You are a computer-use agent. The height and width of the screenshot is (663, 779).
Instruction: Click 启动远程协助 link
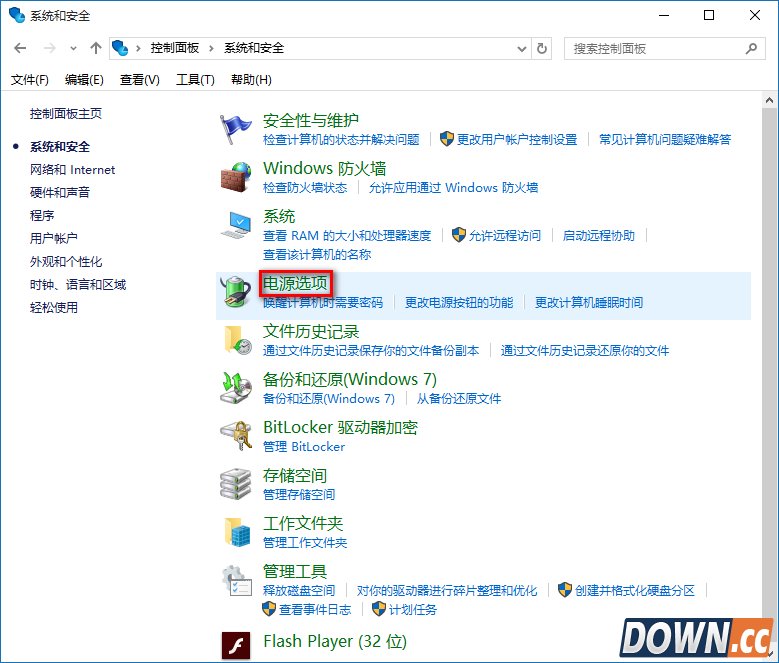599,235
